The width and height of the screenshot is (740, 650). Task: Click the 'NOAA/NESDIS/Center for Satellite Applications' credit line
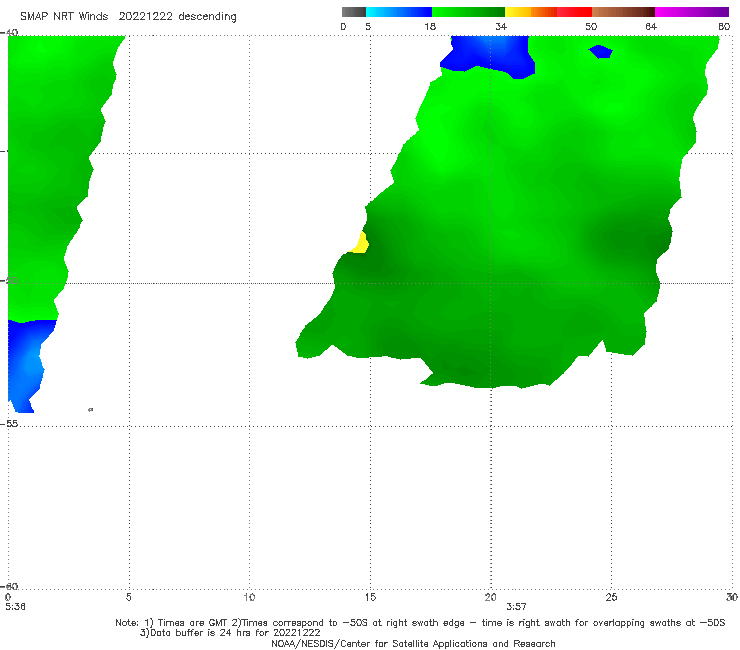[x=413, y=644]
